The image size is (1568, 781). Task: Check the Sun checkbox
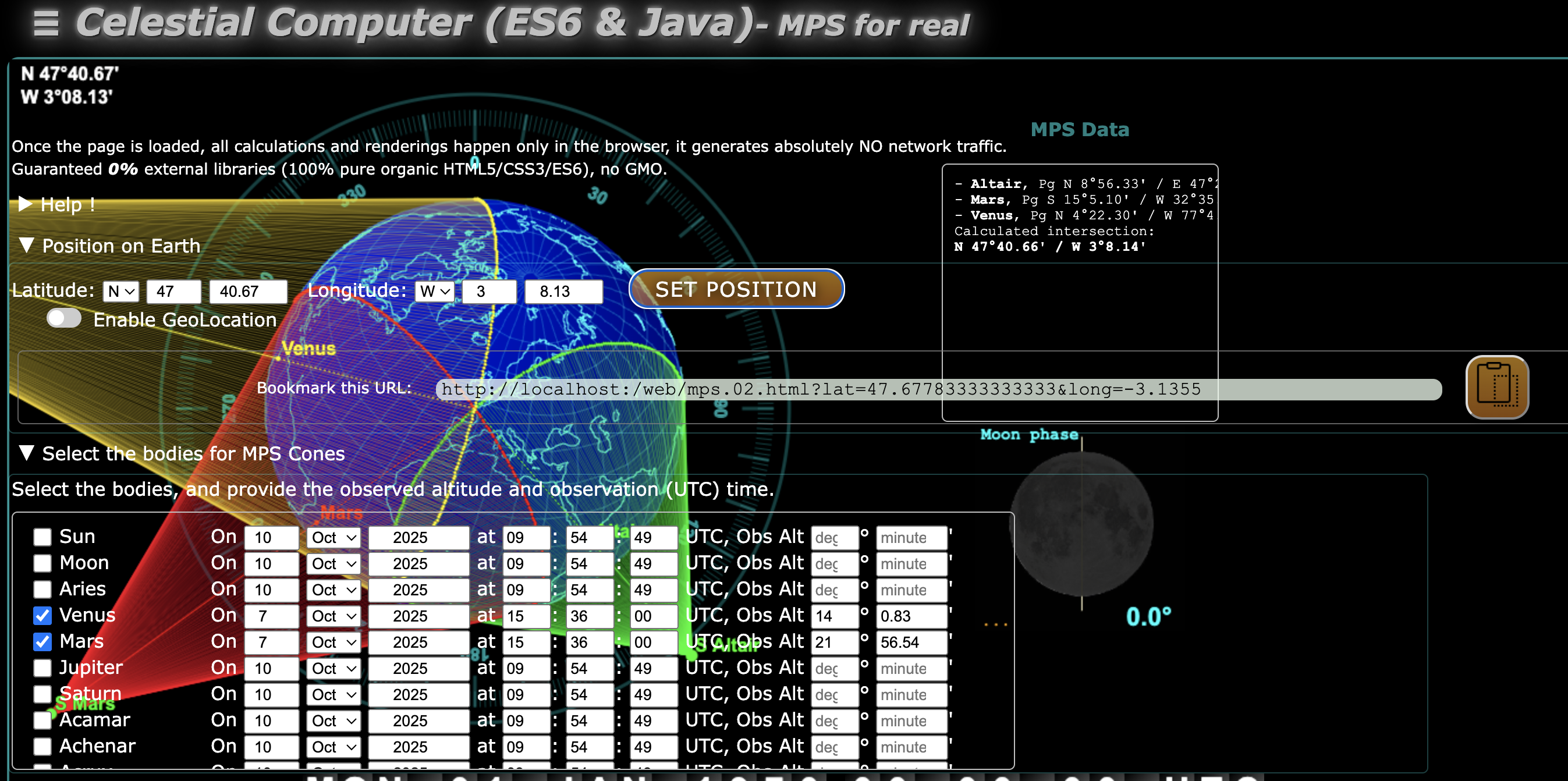42,537
